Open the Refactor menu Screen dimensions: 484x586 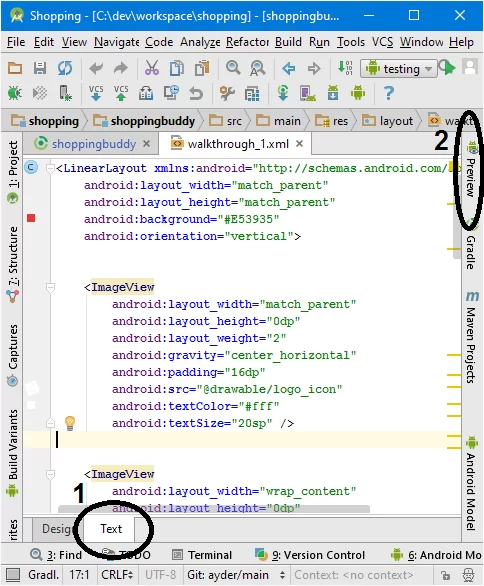pyautogui.click(x=247, y=42)
